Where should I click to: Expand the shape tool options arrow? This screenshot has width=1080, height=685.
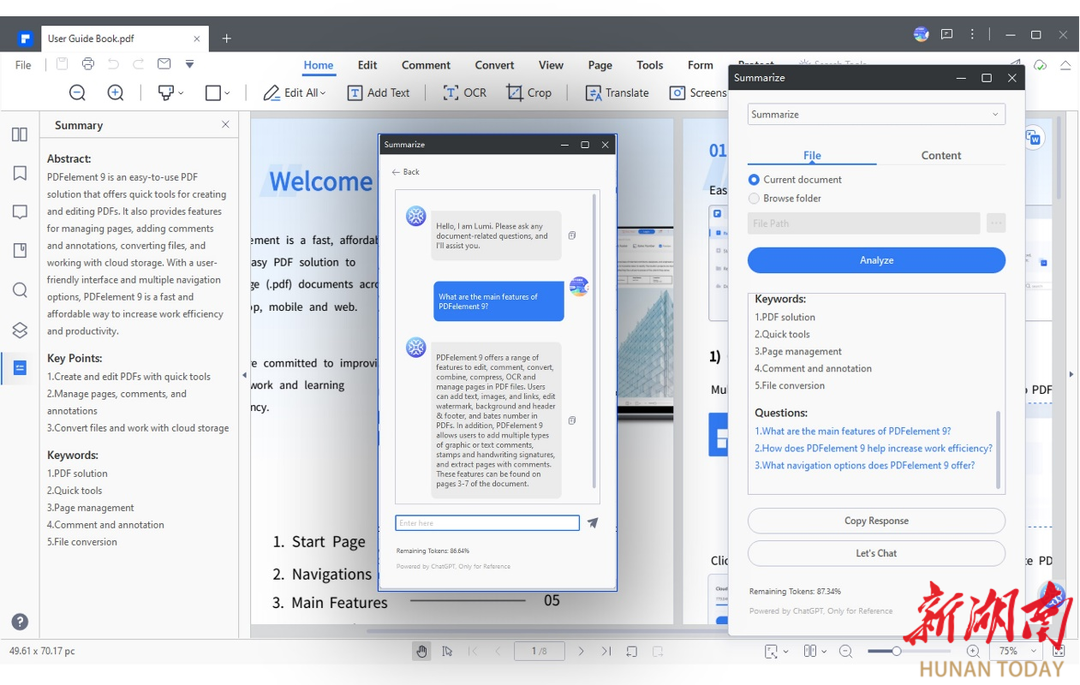227,93
